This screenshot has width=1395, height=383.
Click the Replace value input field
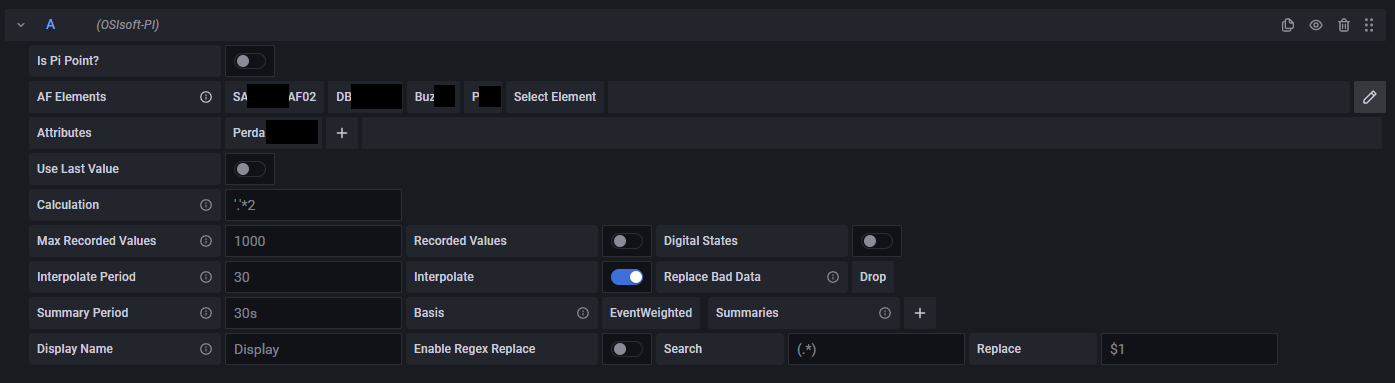[1189, 349]
